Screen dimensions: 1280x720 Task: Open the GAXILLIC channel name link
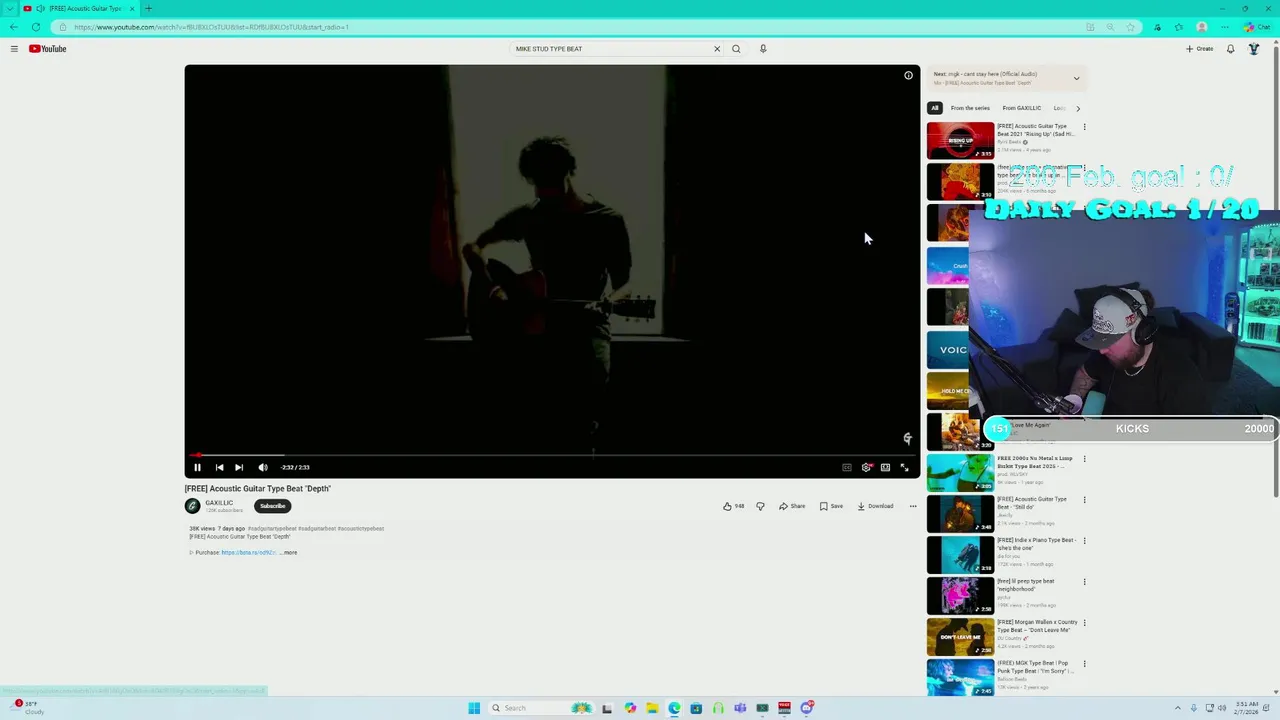(219, 503)
